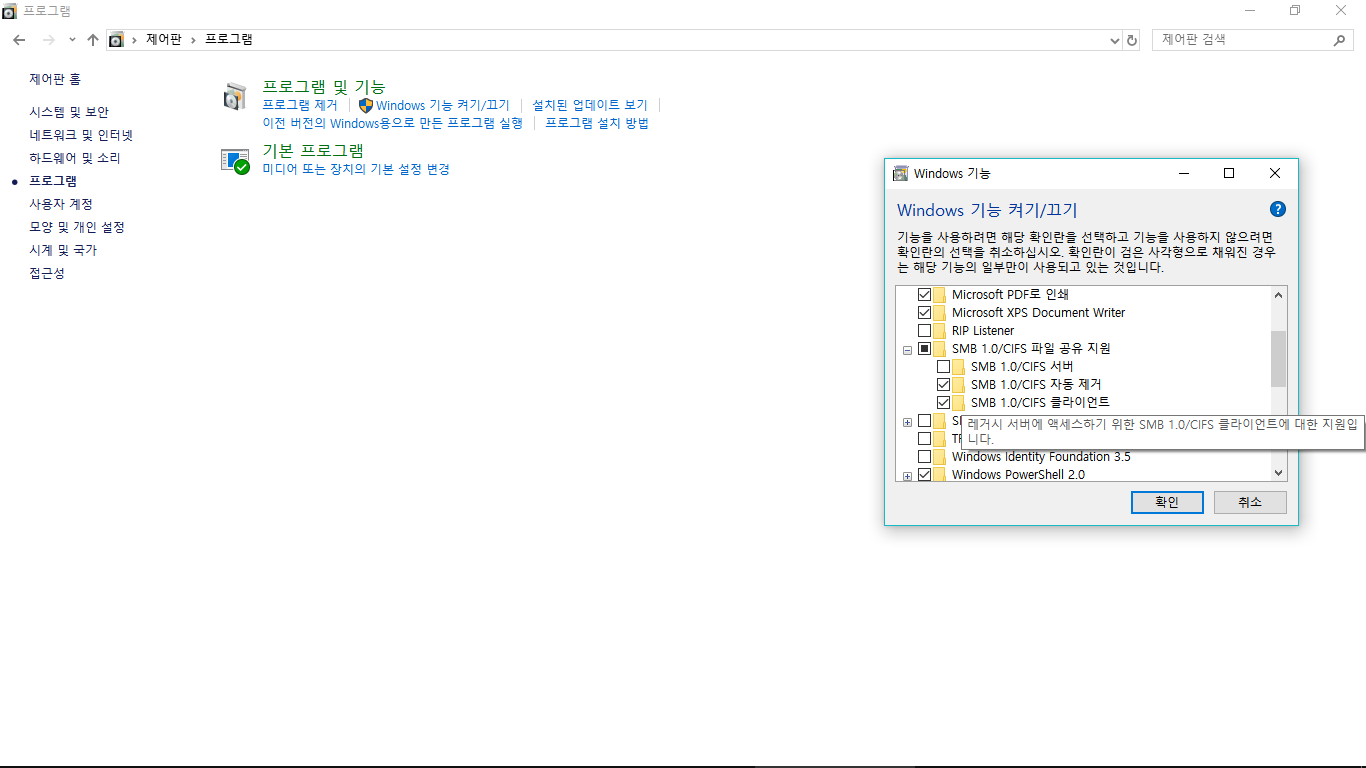The width and height of the screenshot is (1366, 768).
Task: Check the SMB 1.0/CIFS 서버 checkbox
Action: (943, 366)
